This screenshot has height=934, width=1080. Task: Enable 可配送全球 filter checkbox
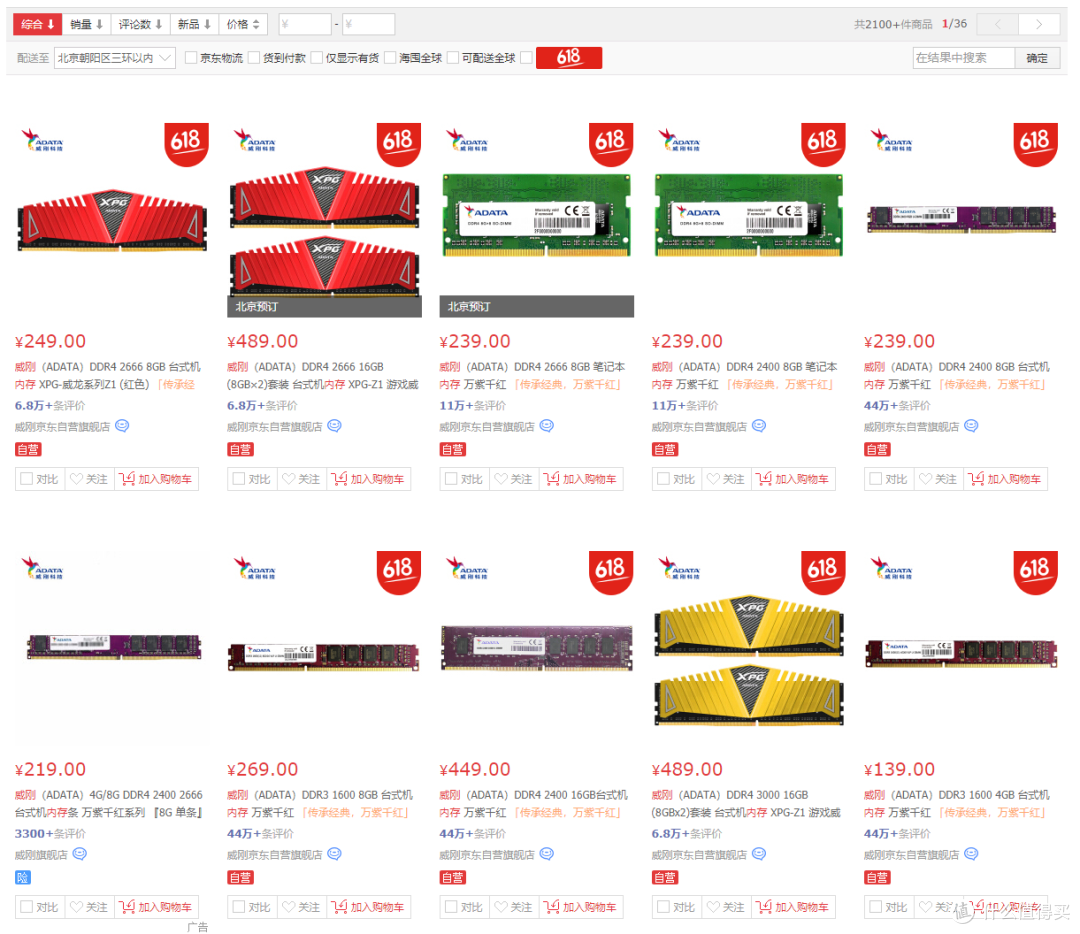pyautogui.click(x=453, y=58)
